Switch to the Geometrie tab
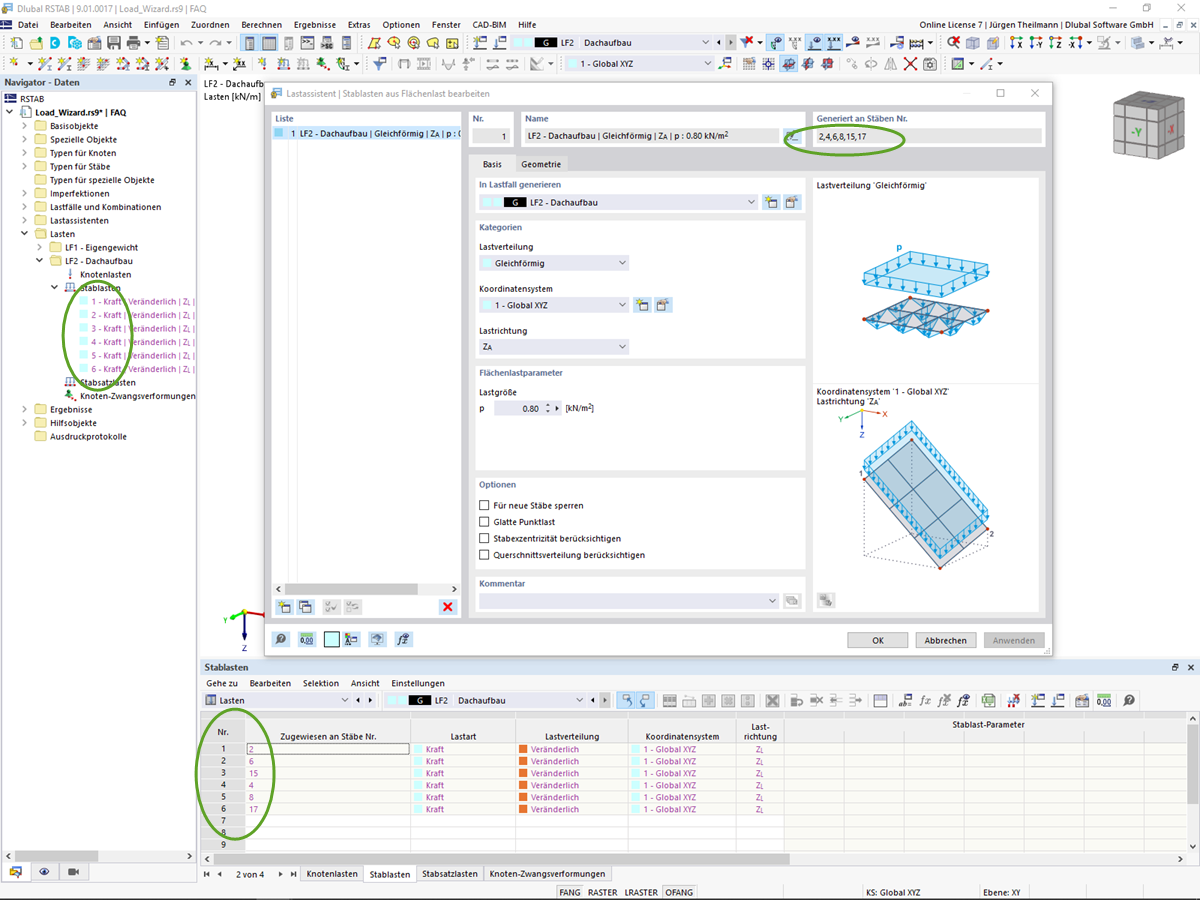The image size is (1200, 900). 540,164
